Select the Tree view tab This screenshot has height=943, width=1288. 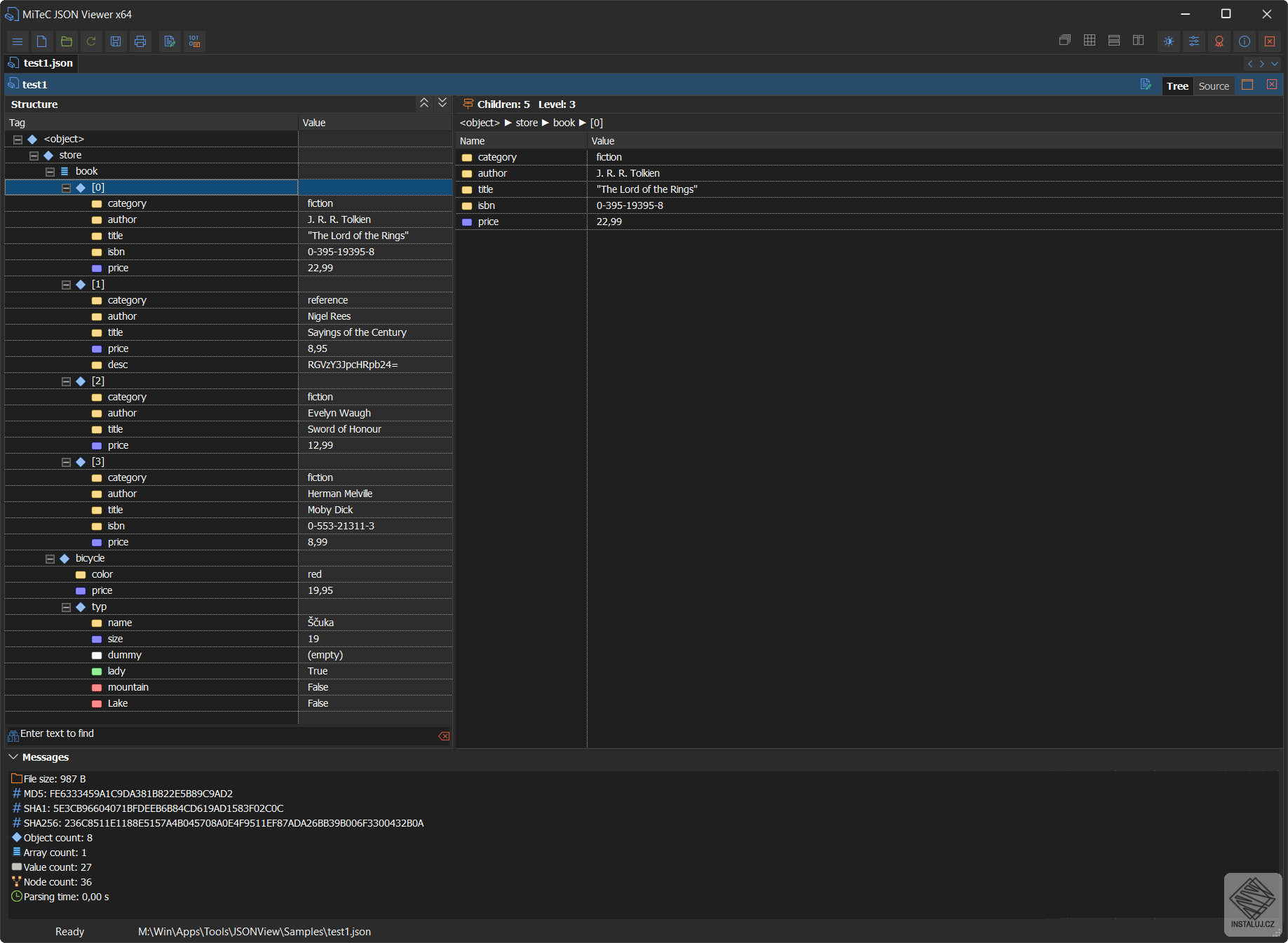(x=1177, y=86)
